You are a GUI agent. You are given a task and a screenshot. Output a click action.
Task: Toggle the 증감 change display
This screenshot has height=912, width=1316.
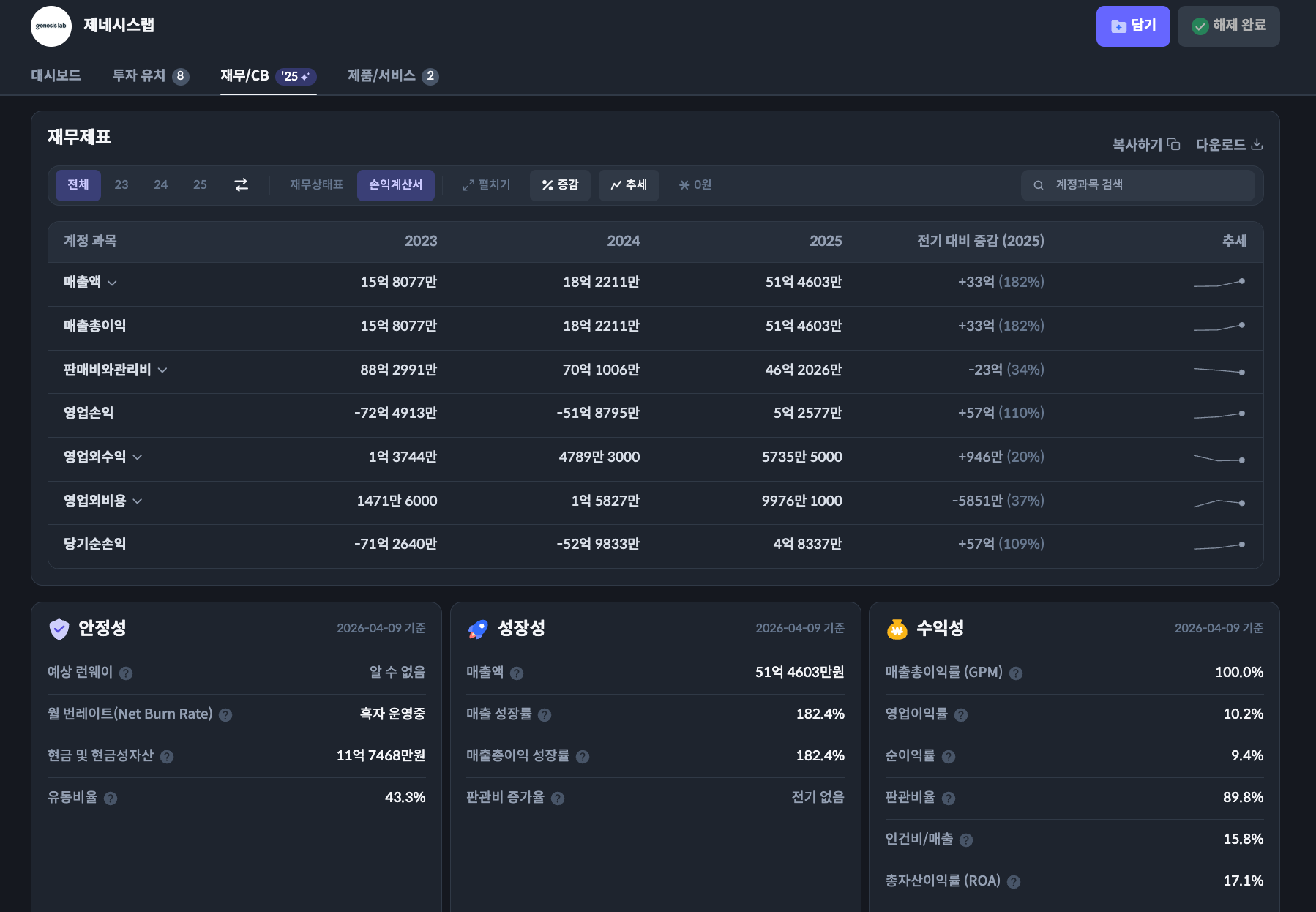pyautogui.click(x=560, y=185)
